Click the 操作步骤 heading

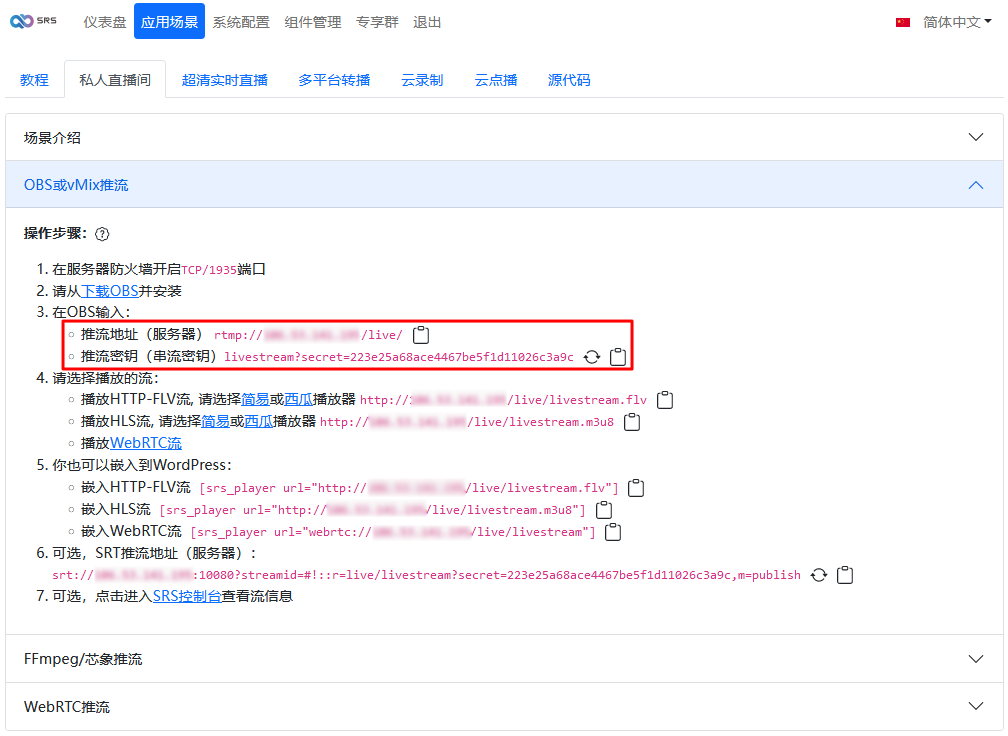tap(55, 233)
